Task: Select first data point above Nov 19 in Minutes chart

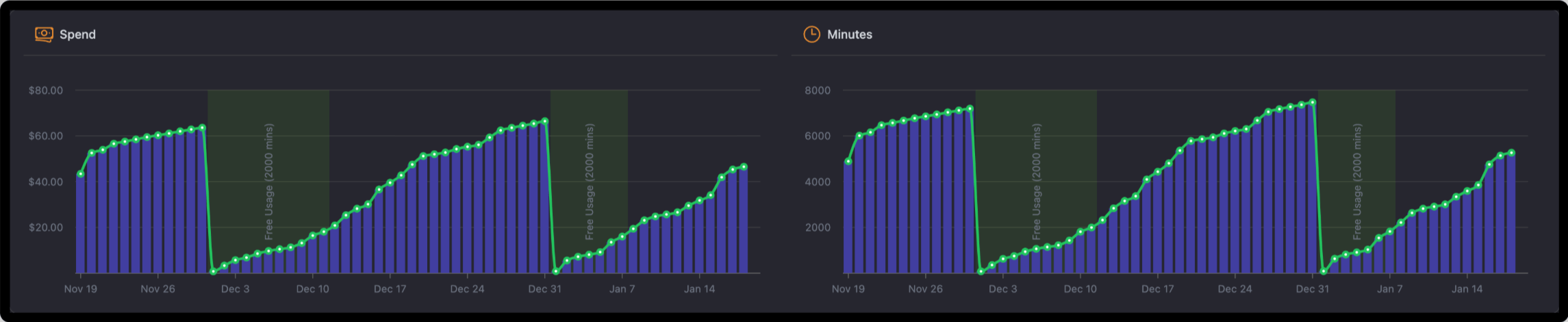Action: [848, 162]
